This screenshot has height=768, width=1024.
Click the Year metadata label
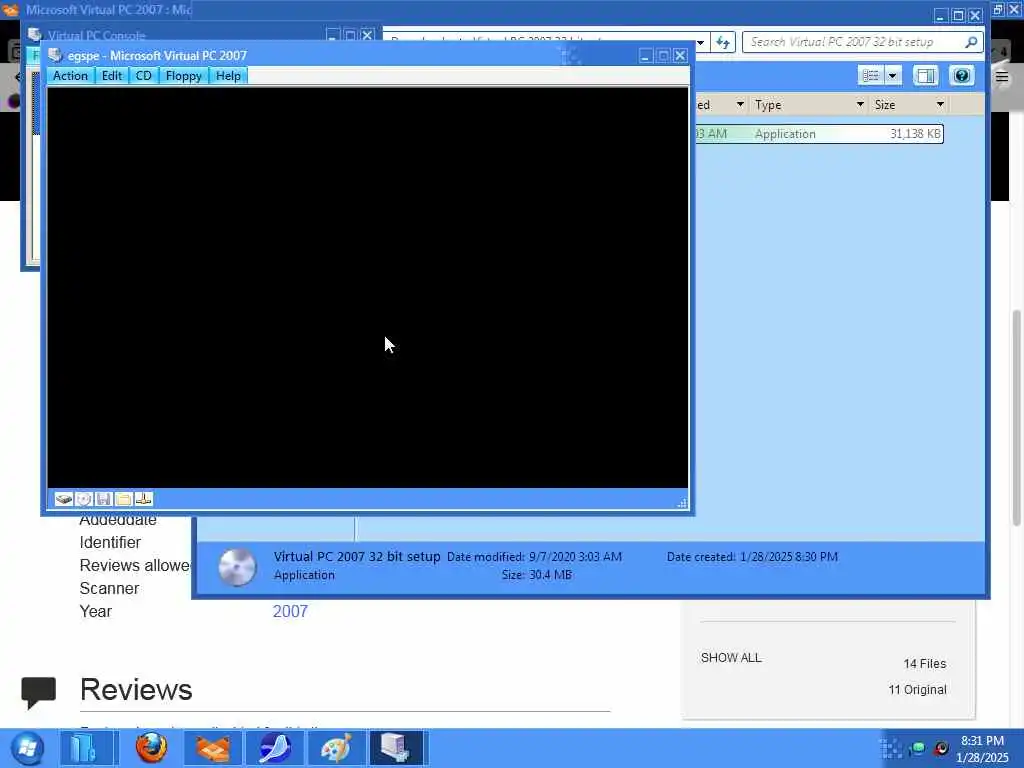[x=95, y=611]
